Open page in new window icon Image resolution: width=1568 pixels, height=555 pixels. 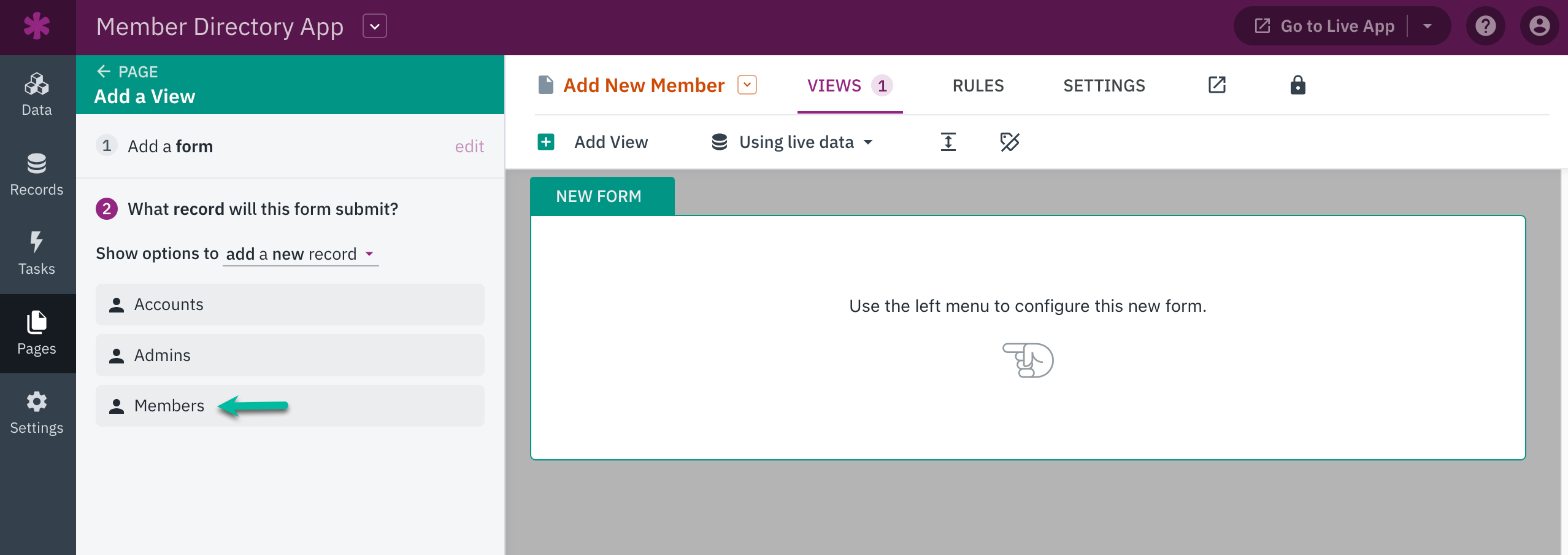pyautogui.click(x=1216, y=85)
